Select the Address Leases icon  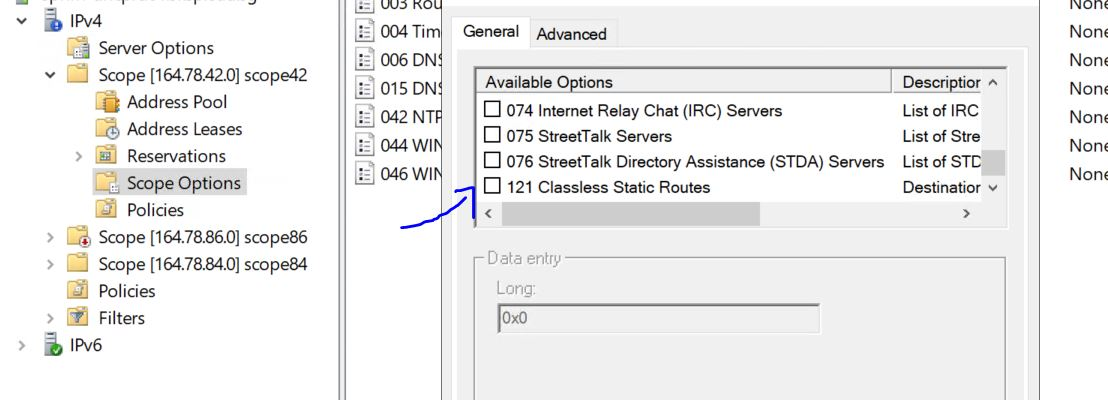click(107, 129)
